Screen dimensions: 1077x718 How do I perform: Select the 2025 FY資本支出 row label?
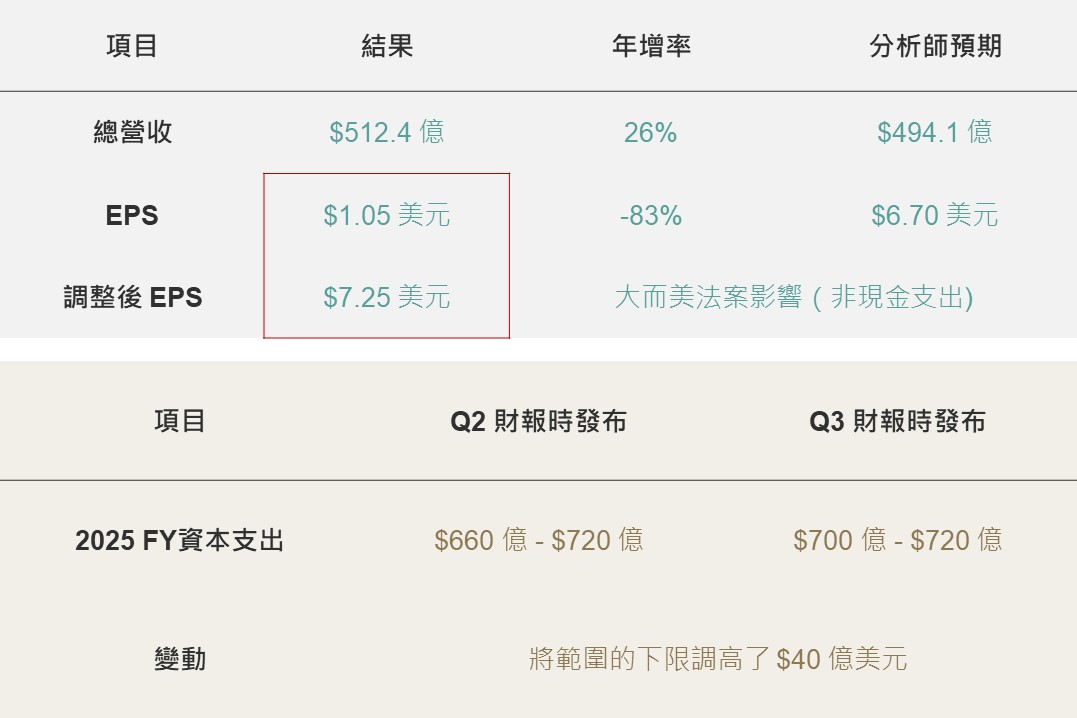click(x=180, y=540)
